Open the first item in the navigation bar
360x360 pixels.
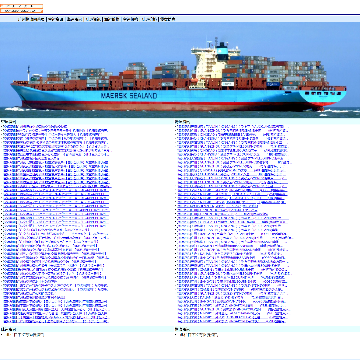click(31, 19)
